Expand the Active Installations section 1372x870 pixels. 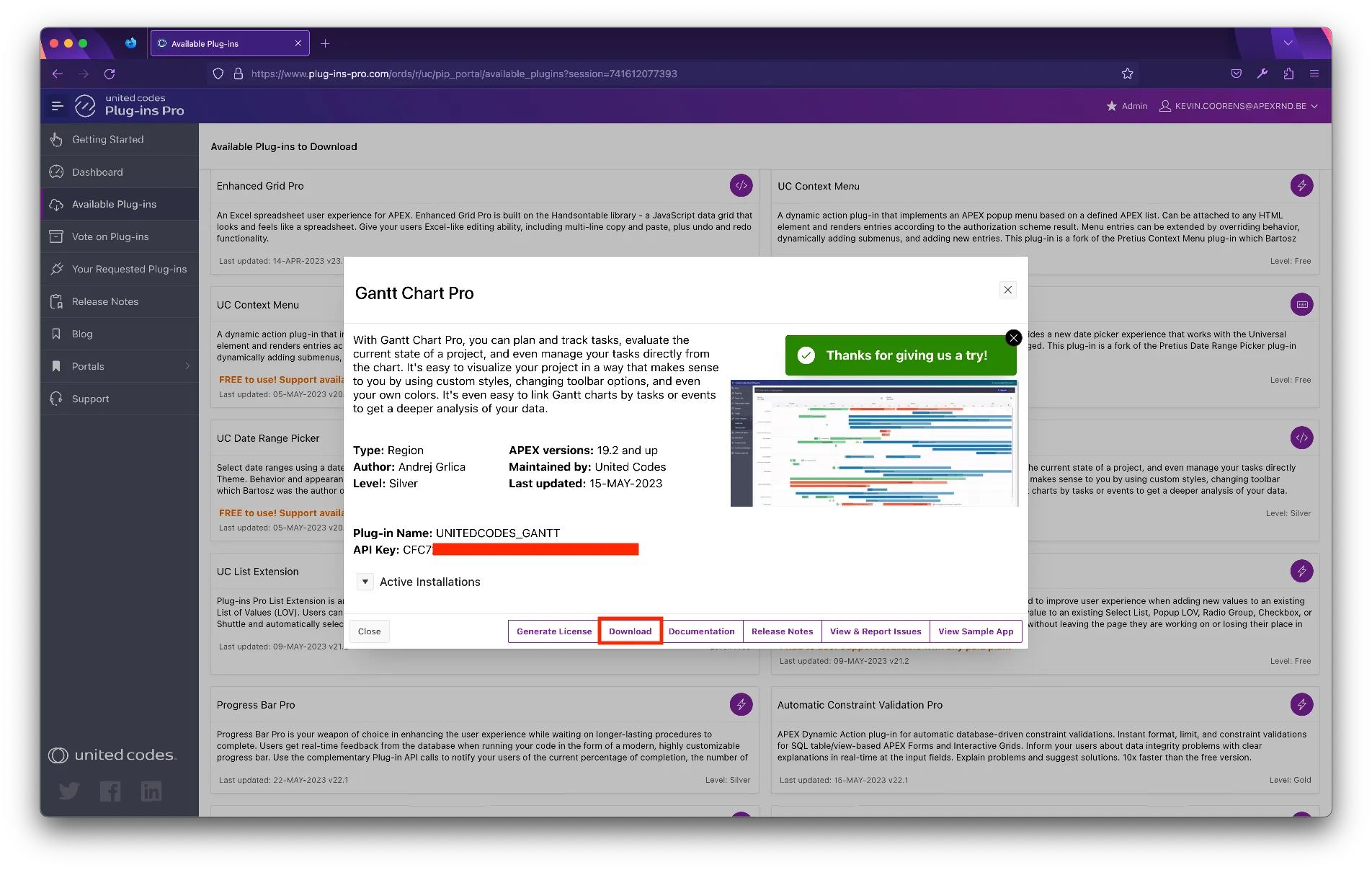click(x=365, y=582)
